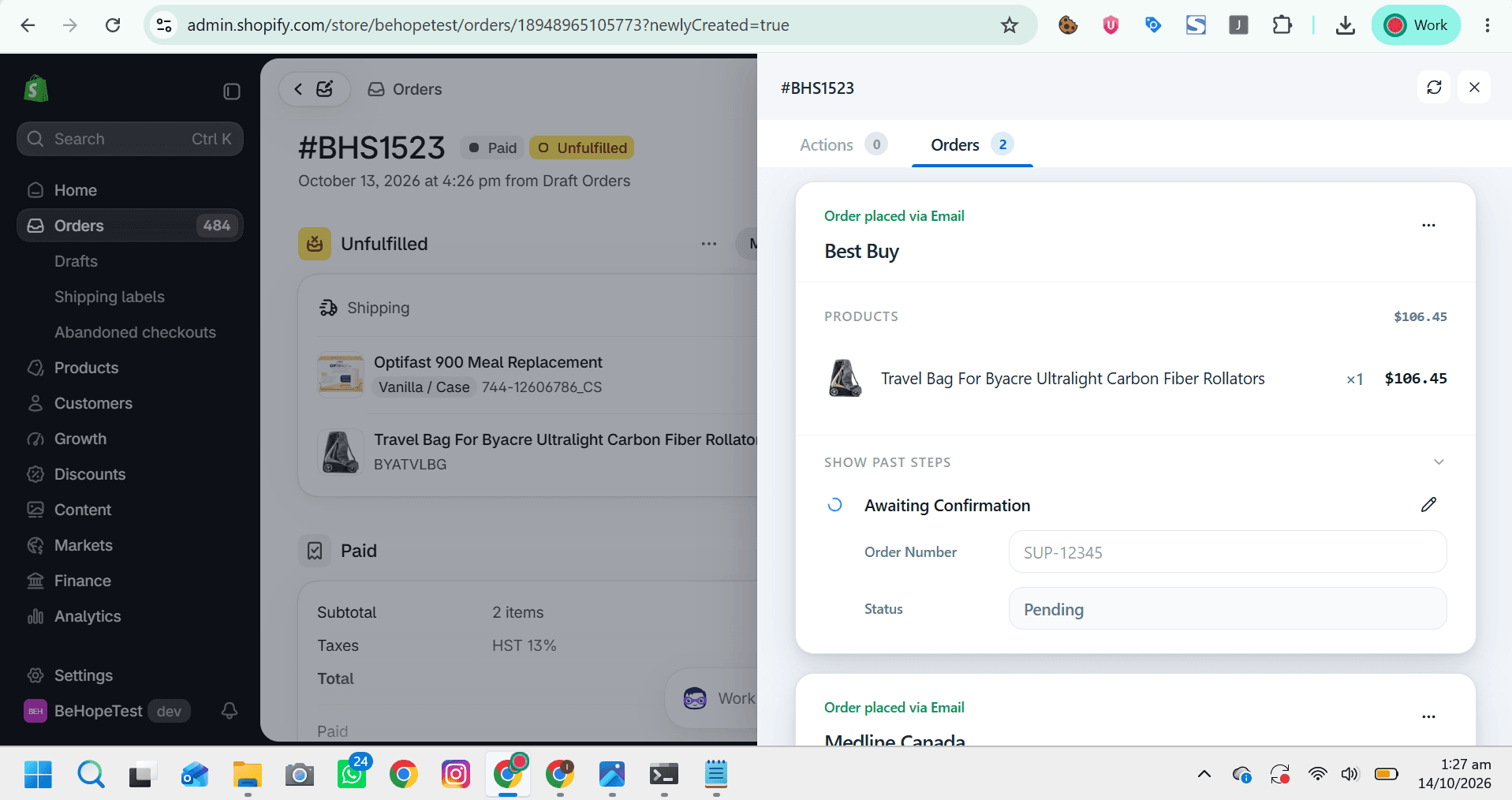Click the back arrow in order header
The width and height of the screenshot is (1512, 800).
(x=298, y=89)
